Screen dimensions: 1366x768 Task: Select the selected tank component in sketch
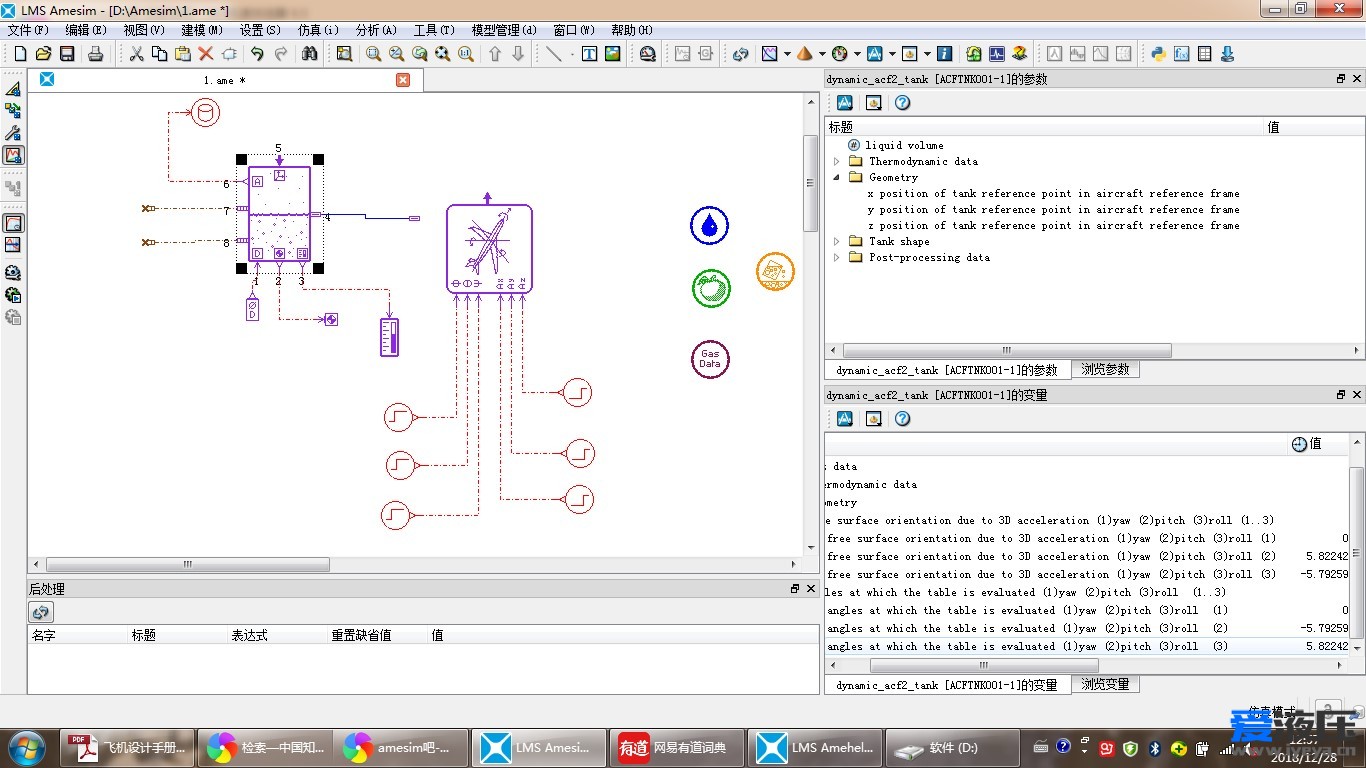click(279, 213)
